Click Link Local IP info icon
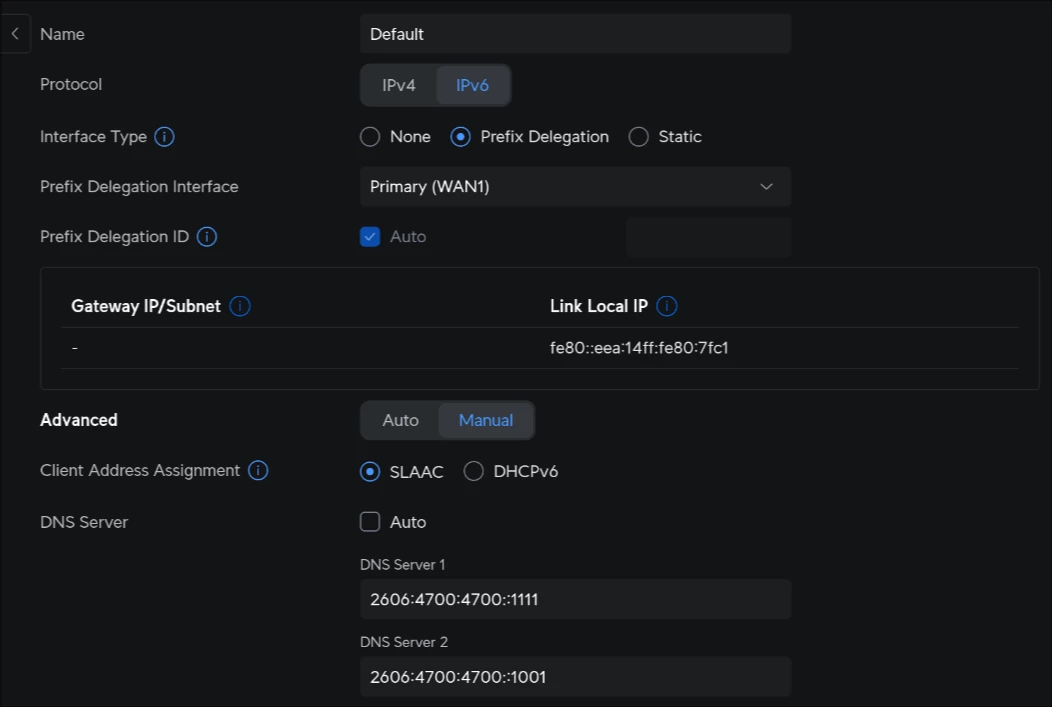 pyautogui.click(x=667, y=306)
